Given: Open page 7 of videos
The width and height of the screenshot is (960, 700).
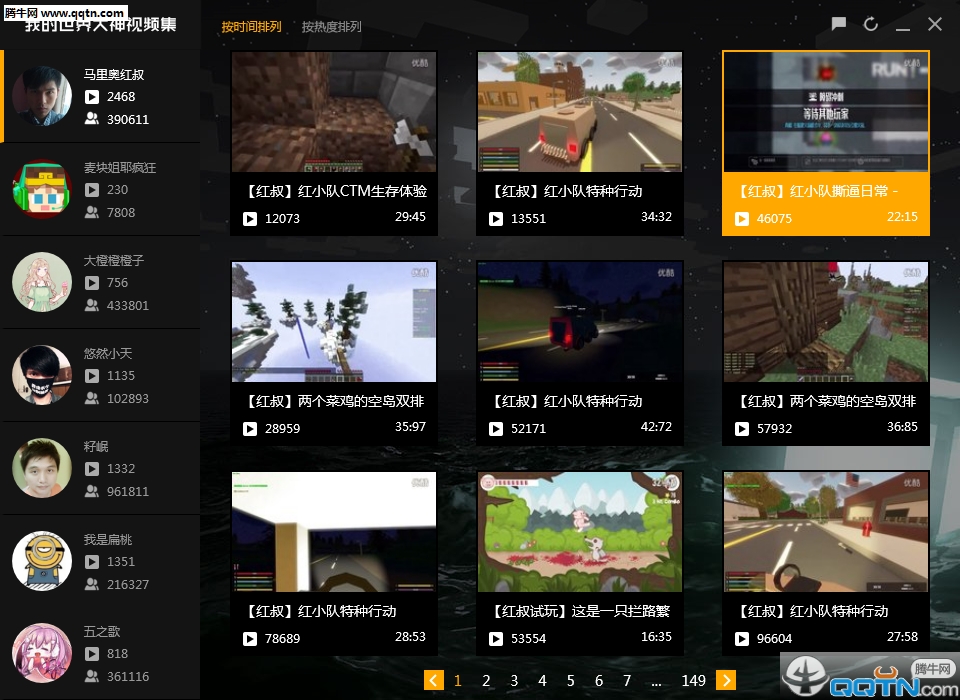Looking at the screenshot, I should [627, 680].
